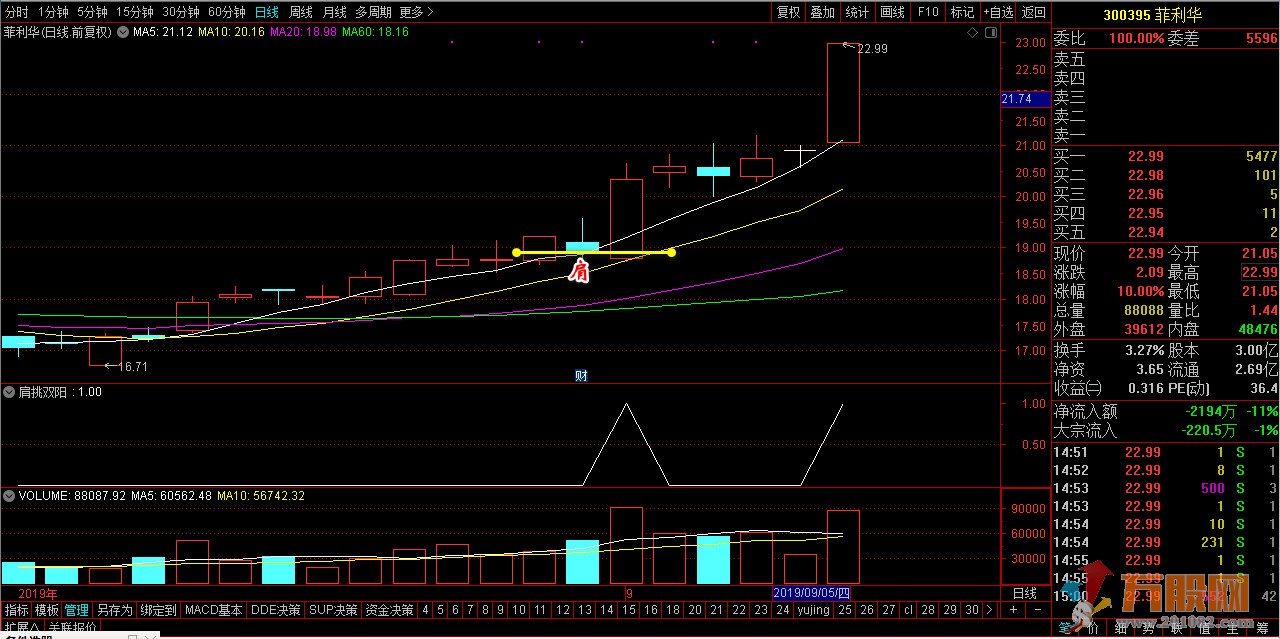Open the 指标 indicators tab

click(x=17, y=609)
